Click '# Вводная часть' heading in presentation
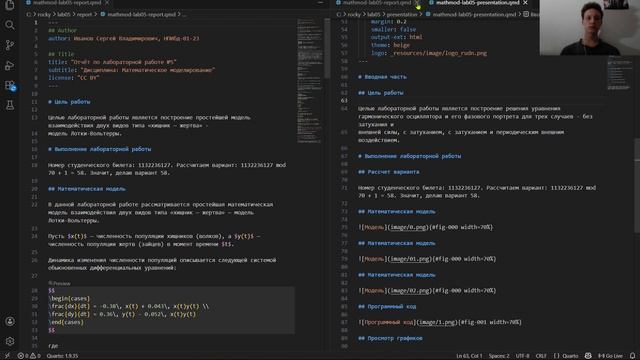640x360 pixels. click(x=382, y=77)
